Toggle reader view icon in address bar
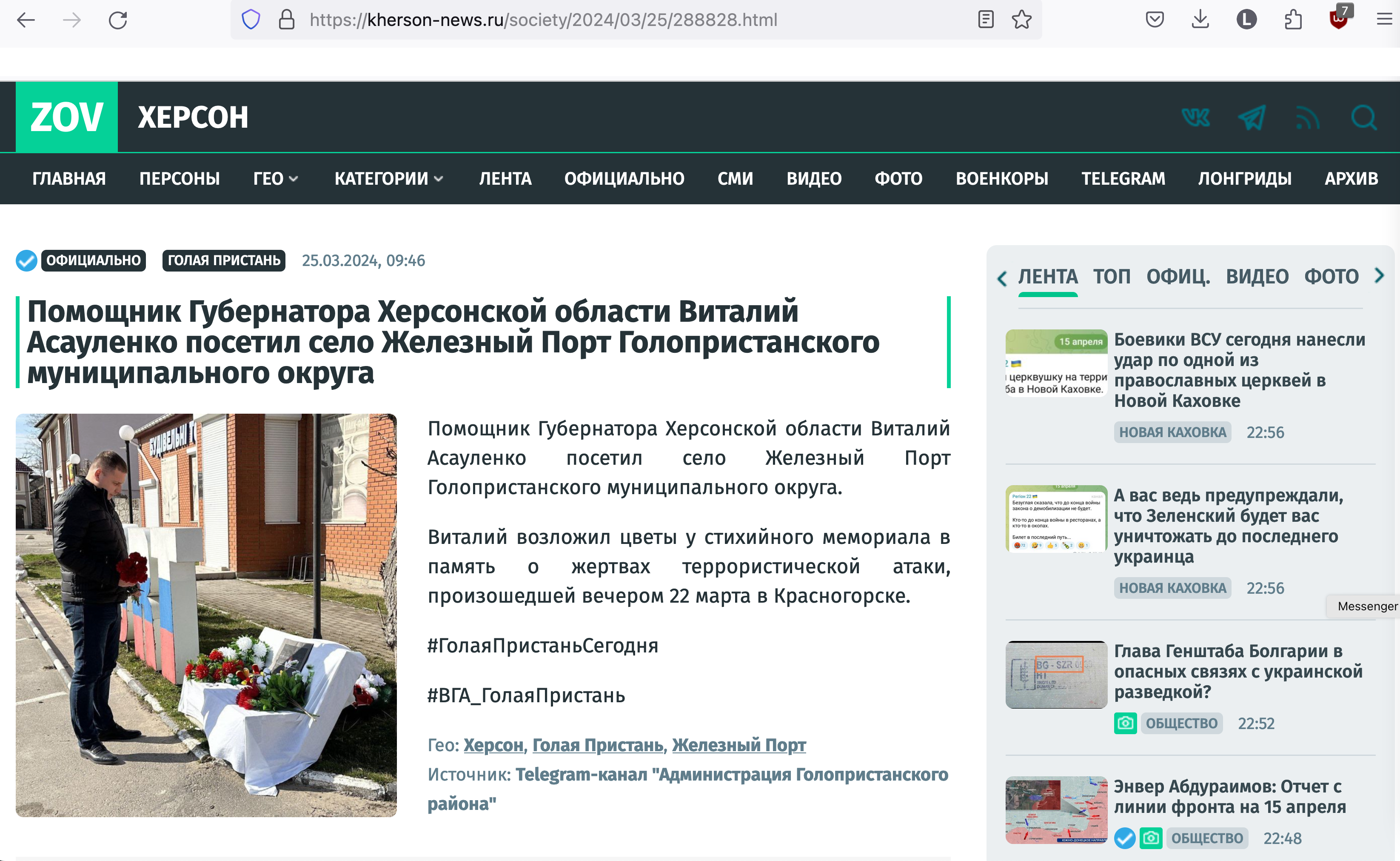This screenshot has height=861, width=1400. pos(986,20)
